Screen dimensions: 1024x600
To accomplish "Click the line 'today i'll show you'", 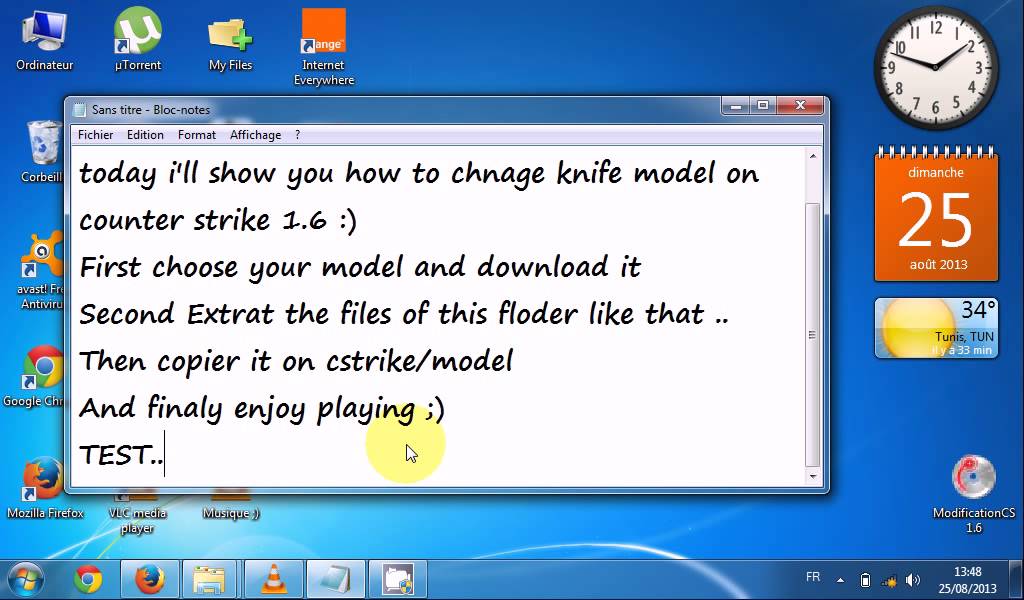I will click(418, 174).
